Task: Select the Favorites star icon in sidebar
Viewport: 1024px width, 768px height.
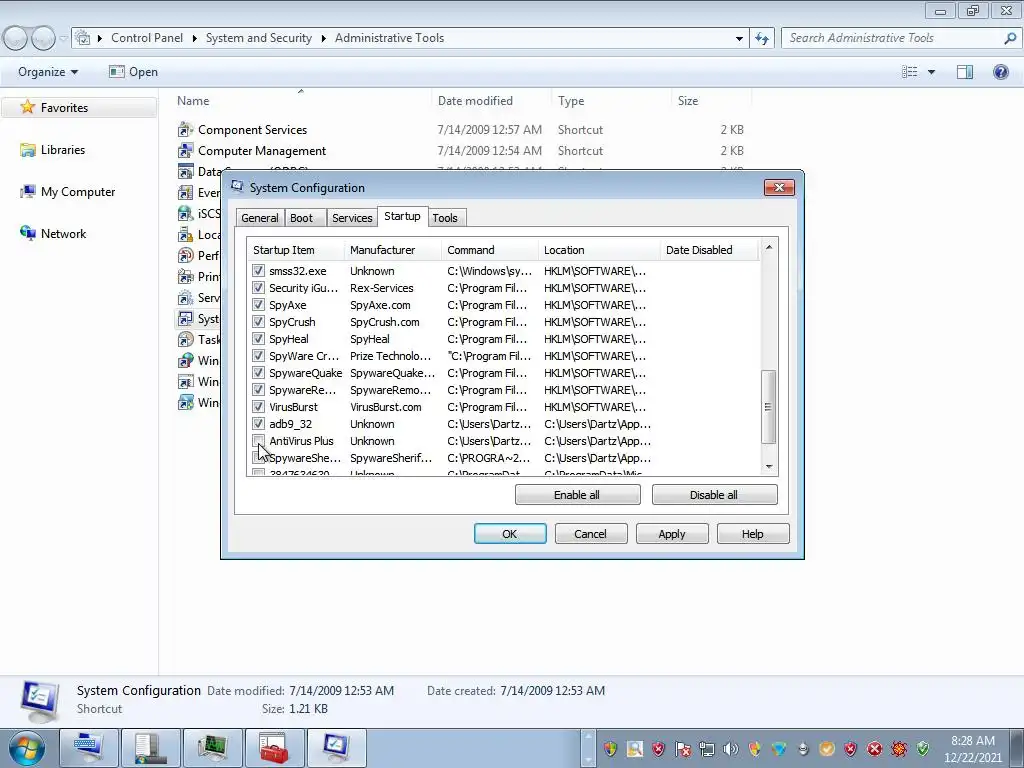Action: [x=27, y=107]
